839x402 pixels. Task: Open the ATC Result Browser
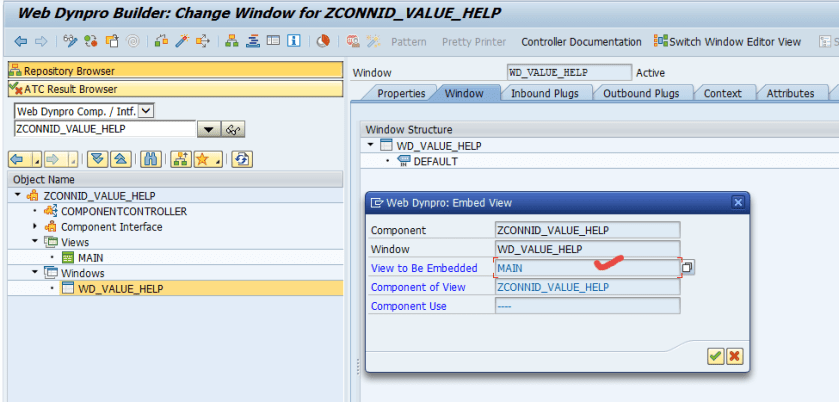176,89
